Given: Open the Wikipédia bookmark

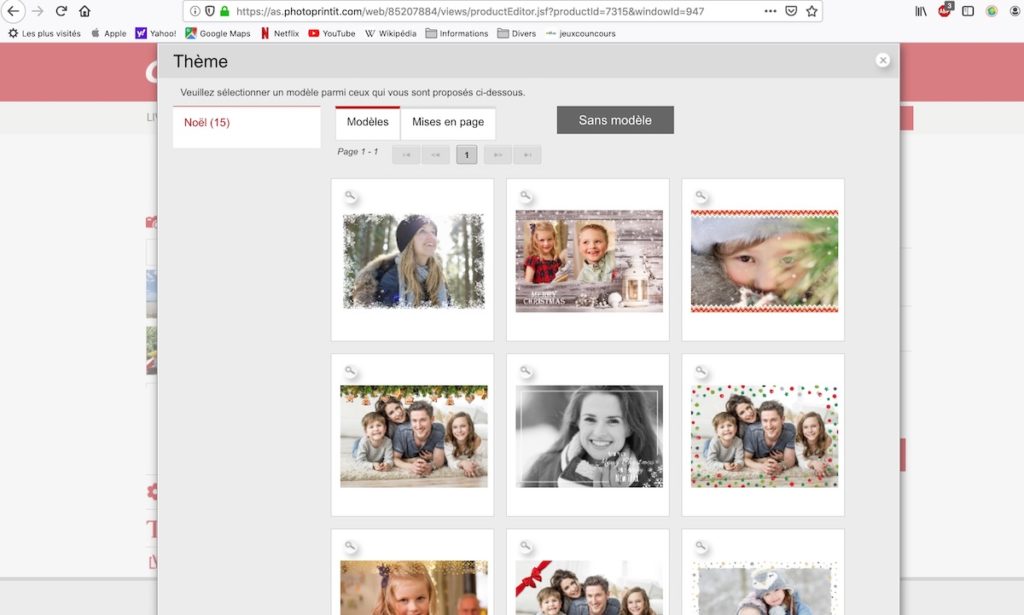Looking at the screenshot, I should click(391, 33).
